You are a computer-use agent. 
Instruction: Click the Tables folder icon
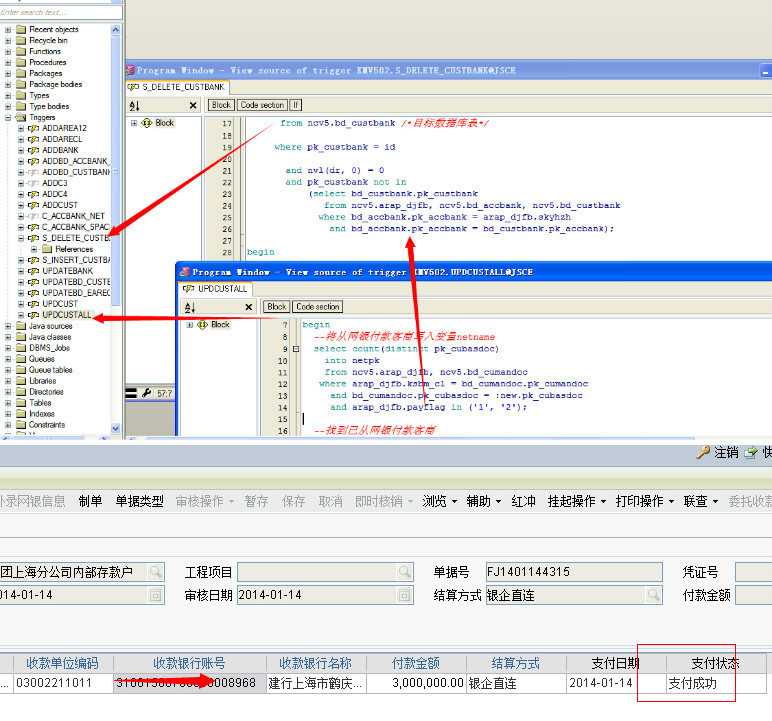21,403
